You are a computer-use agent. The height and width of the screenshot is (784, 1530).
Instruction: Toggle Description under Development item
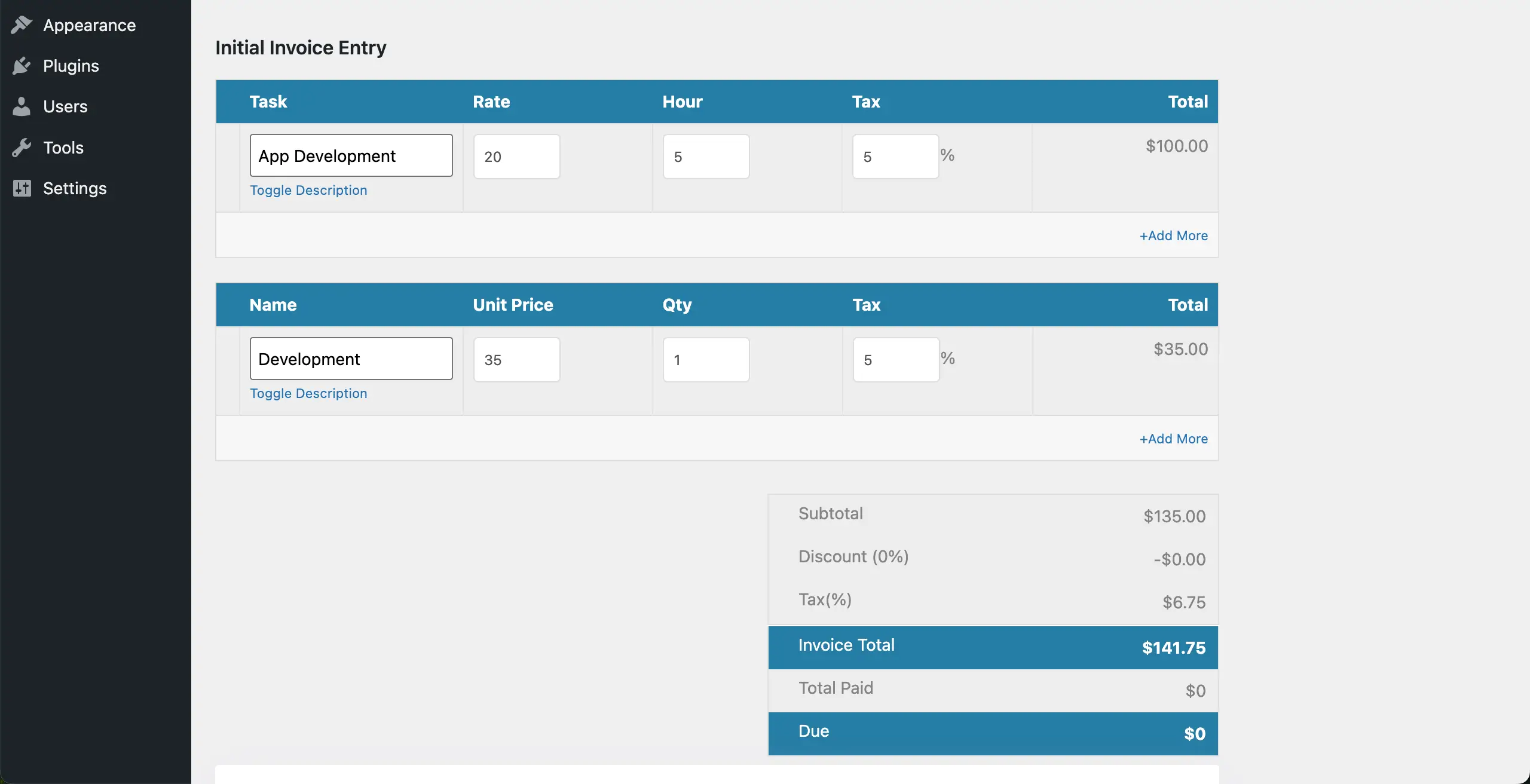(308, 393)
